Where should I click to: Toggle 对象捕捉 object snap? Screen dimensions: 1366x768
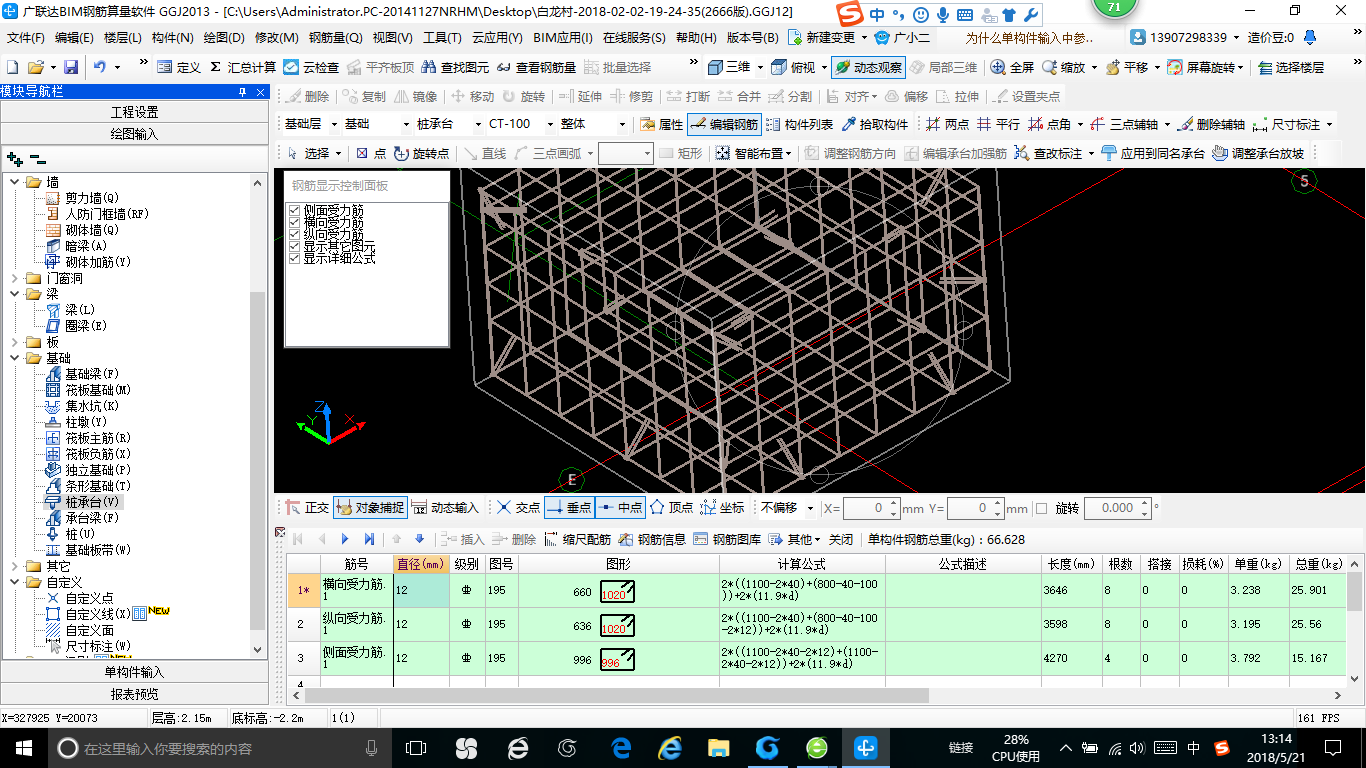click(369, 508)
